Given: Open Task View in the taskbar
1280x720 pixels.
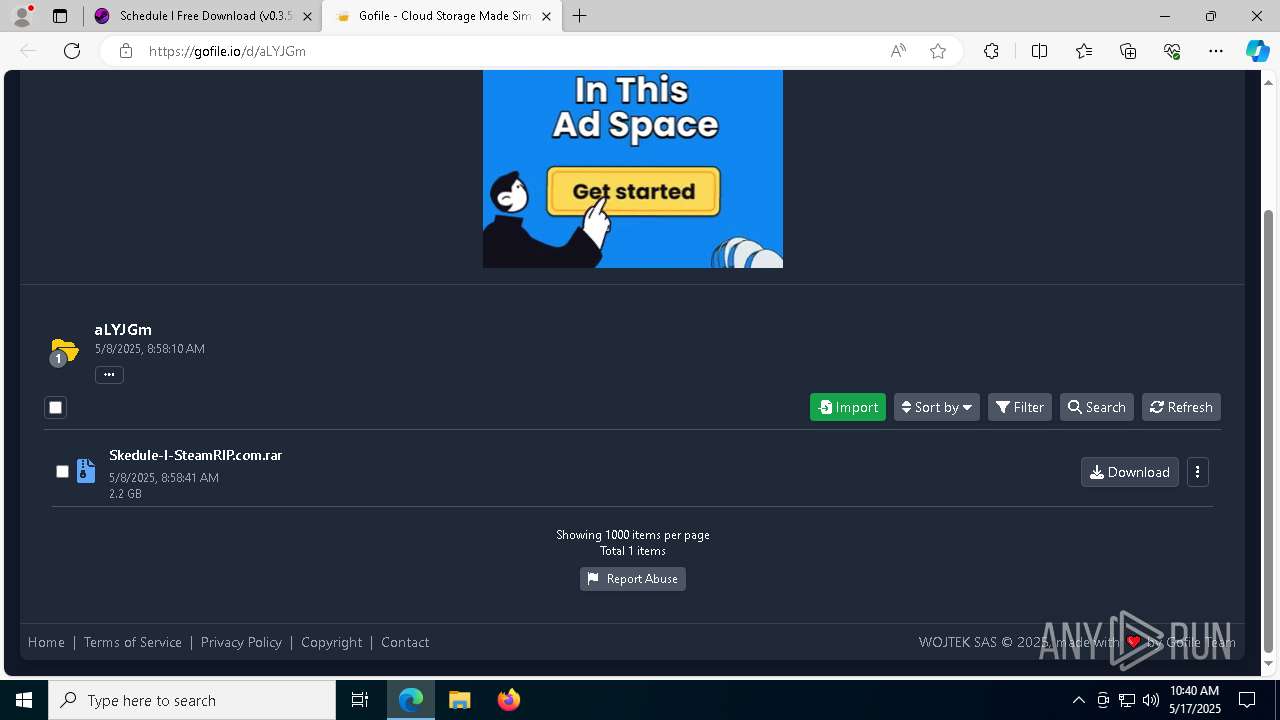Looking at the screenshot, I should tap(360, 700).
